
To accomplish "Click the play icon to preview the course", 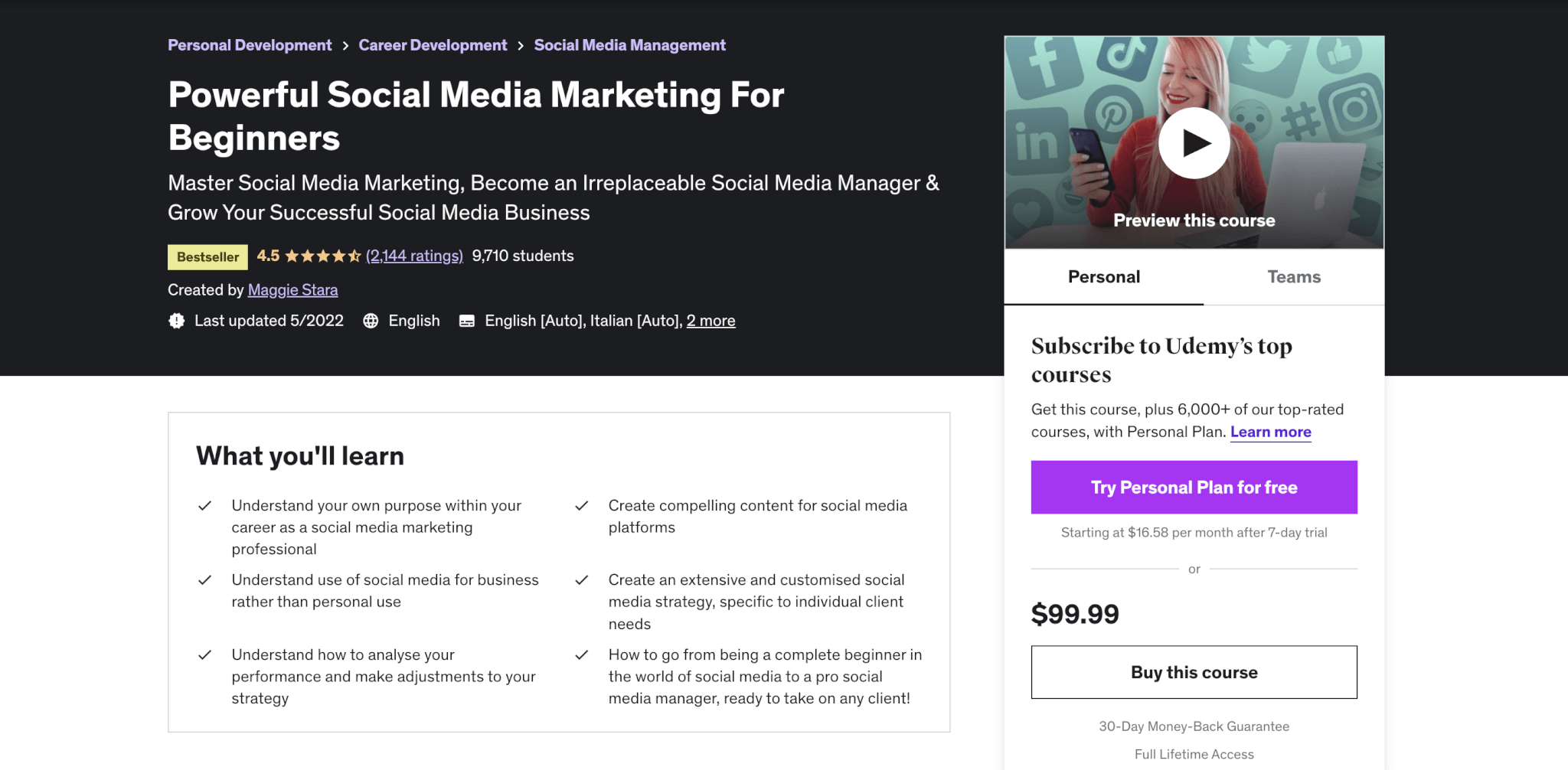I will click(1194, 142).
